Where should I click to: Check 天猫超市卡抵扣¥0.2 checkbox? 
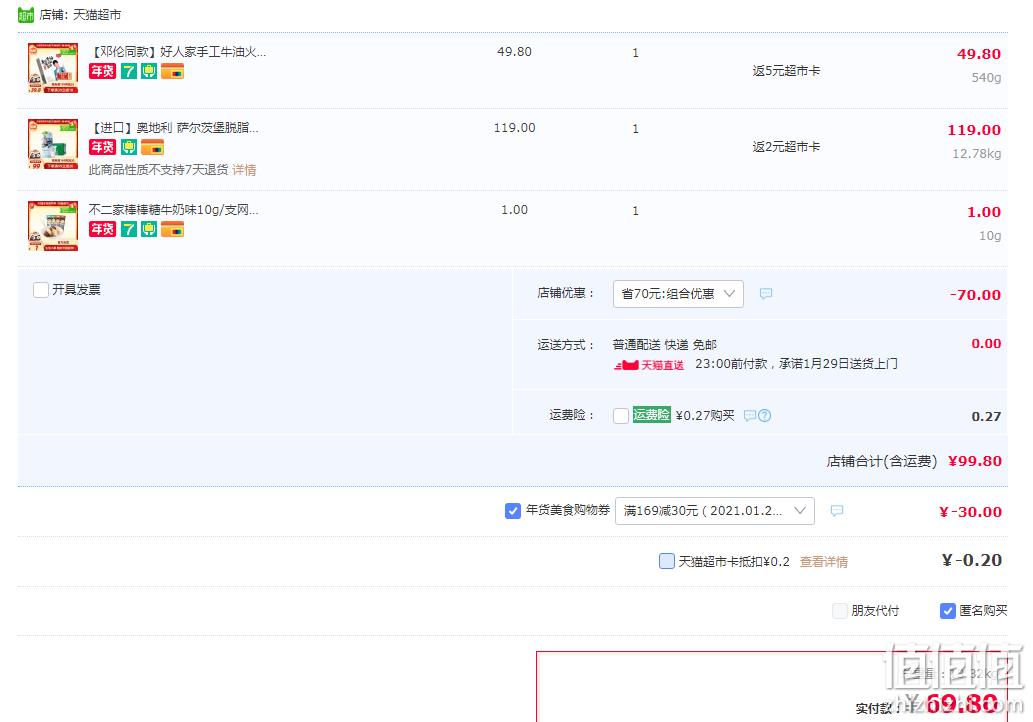[x=667, y=561]
